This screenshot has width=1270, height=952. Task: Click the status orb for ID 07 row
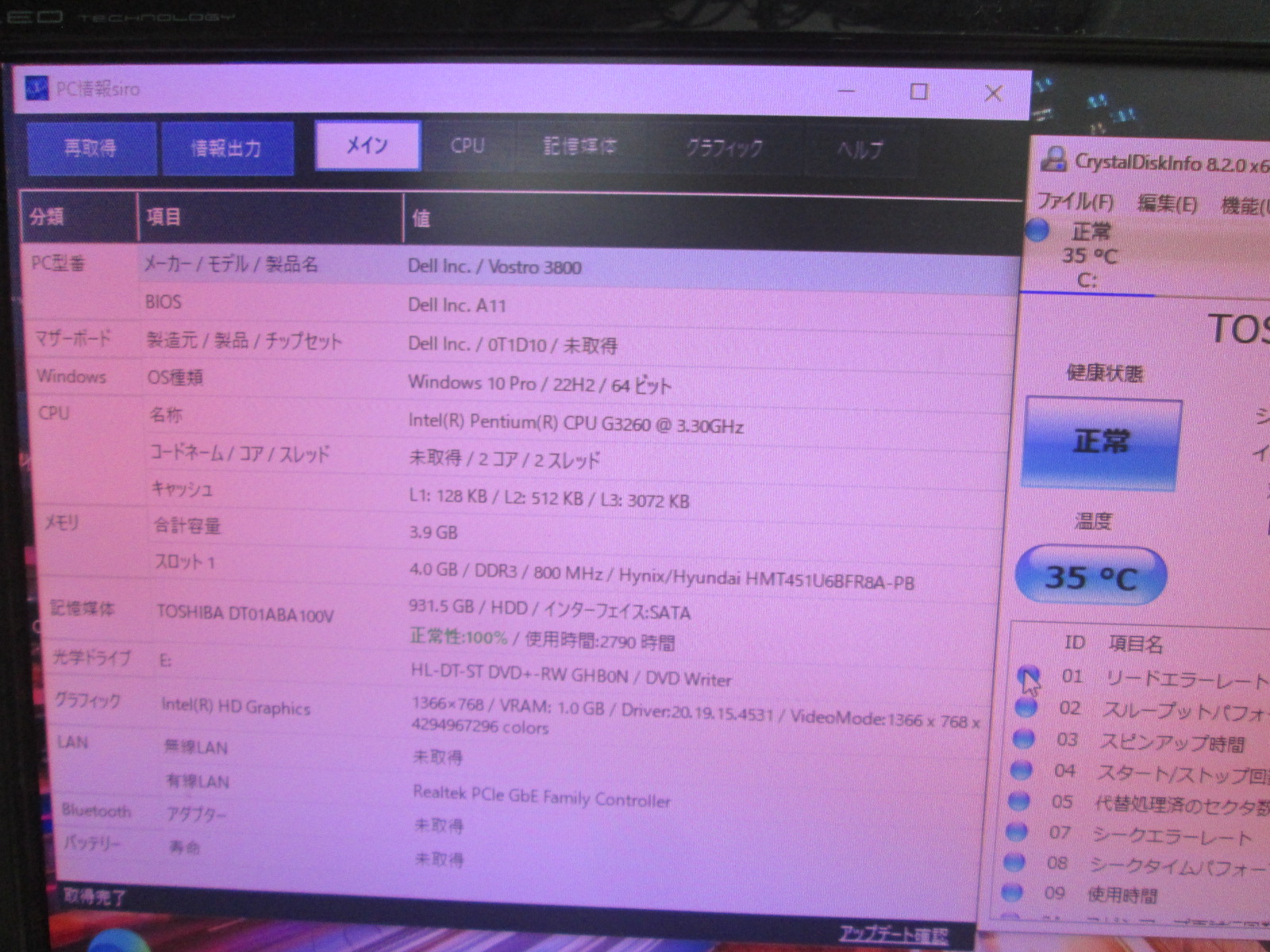click(1016, 831)
